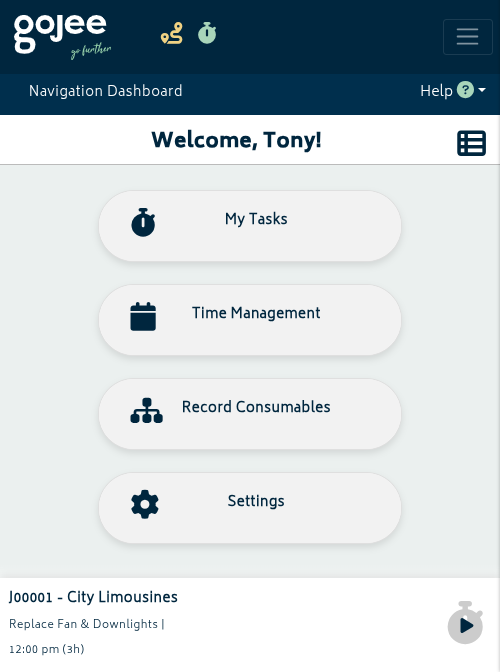
Task: Click Navigation Dashboard title
Action: coord(105,91)
